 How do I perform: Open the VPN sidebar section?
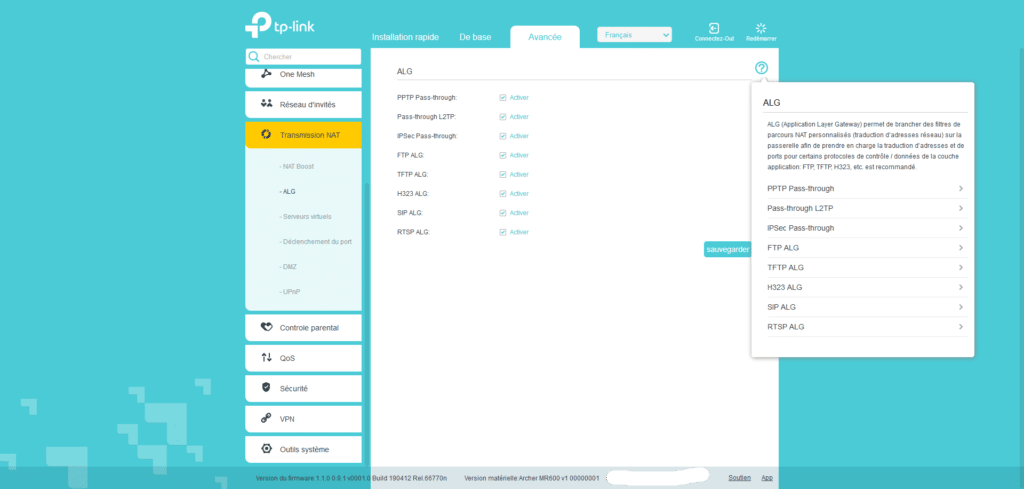coord(303,419)
